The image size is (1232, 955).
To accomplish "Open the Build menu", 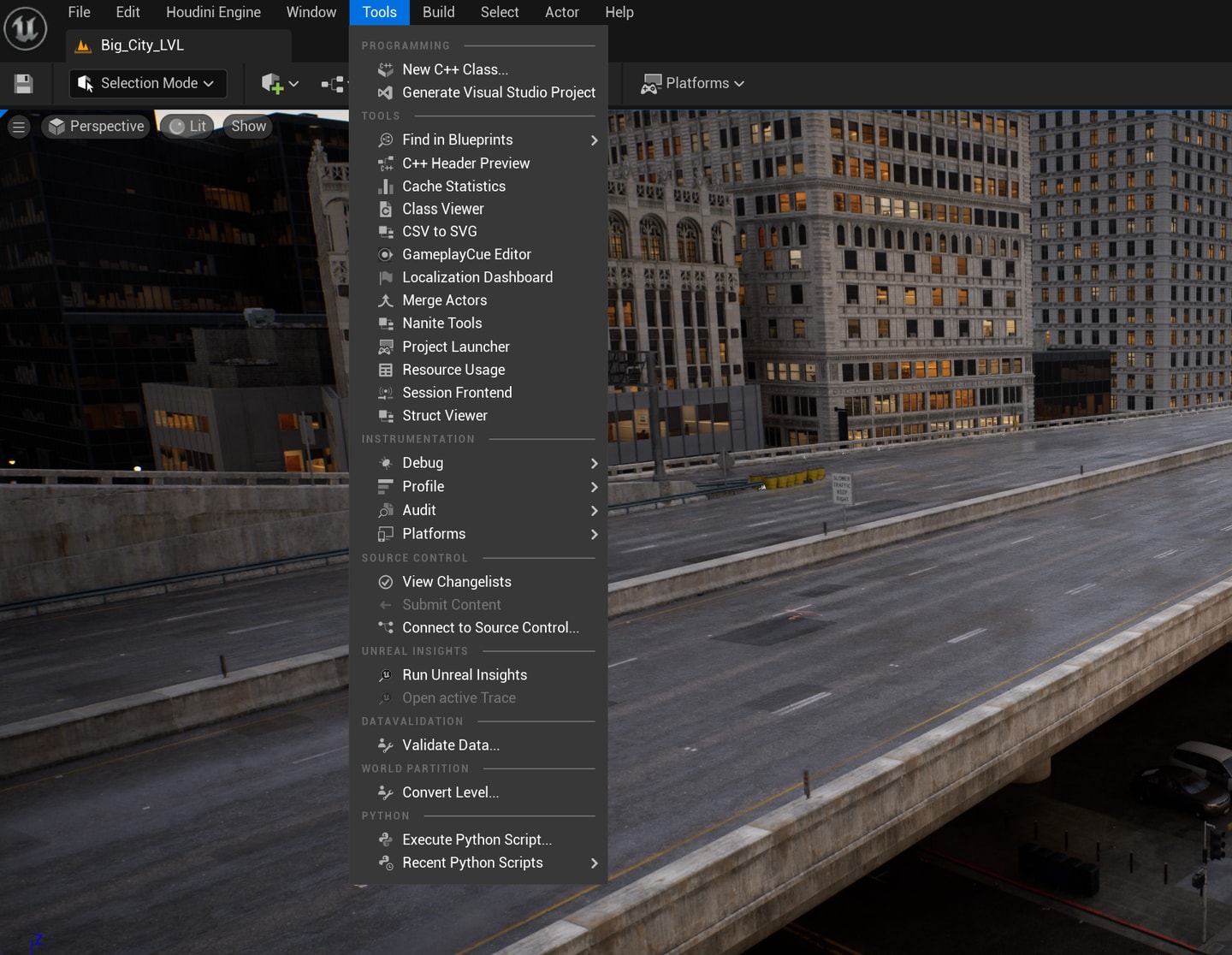I will [438, 12].
